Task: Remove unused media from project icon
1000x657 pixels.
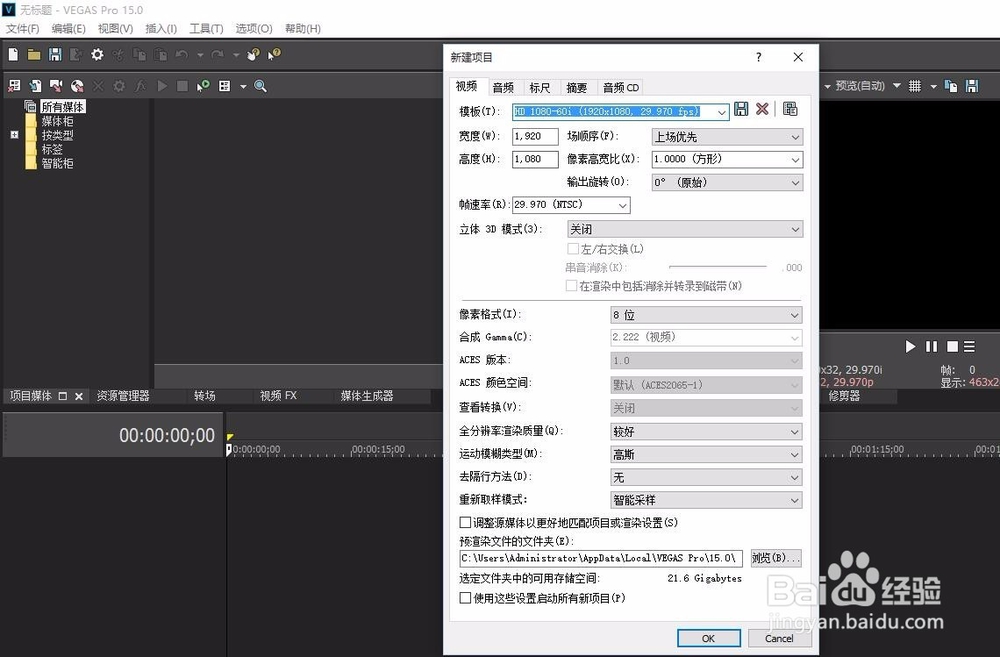Action: coord(14,86)
